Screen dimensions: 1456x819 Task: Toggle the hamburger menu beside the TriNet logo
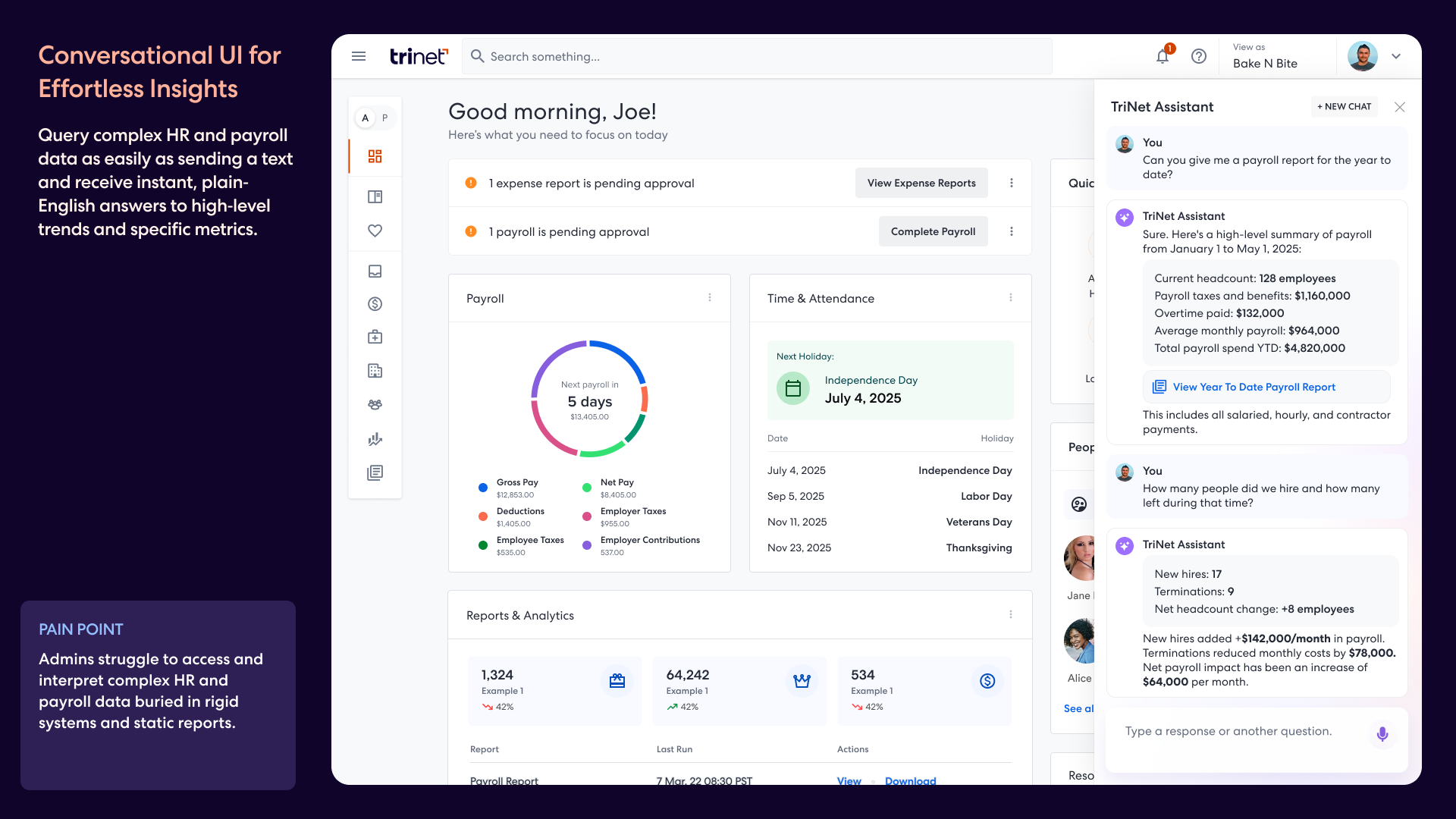pyautogui.click(x=358, y=56)
